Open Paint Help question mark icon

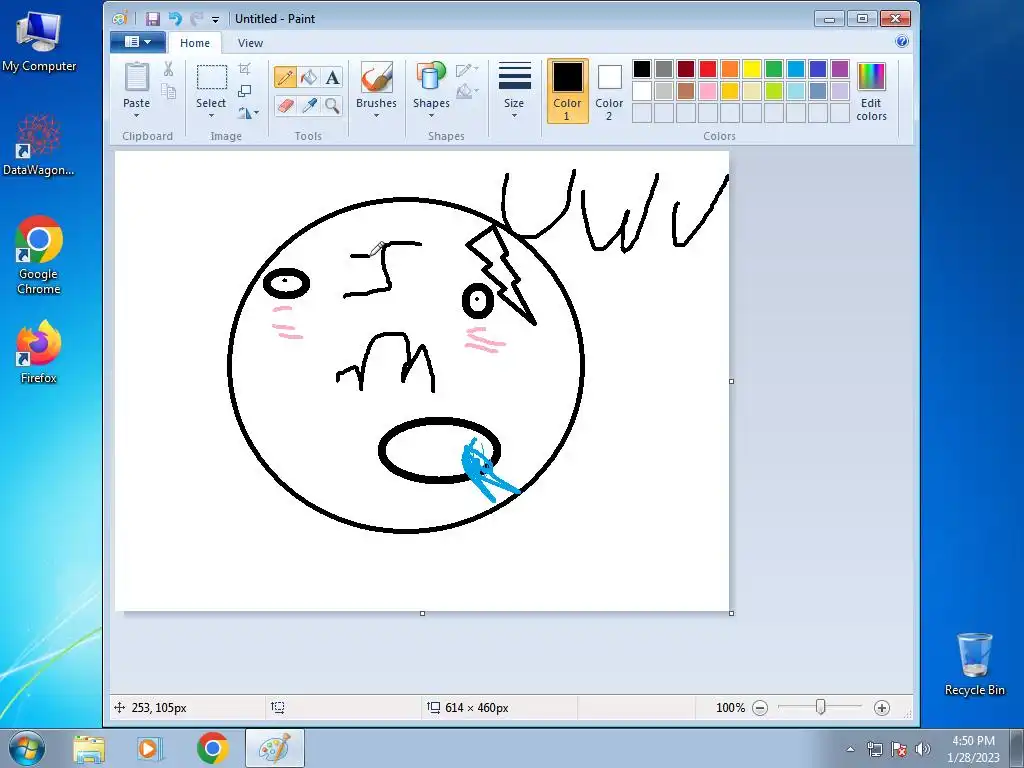pos(902,42)
